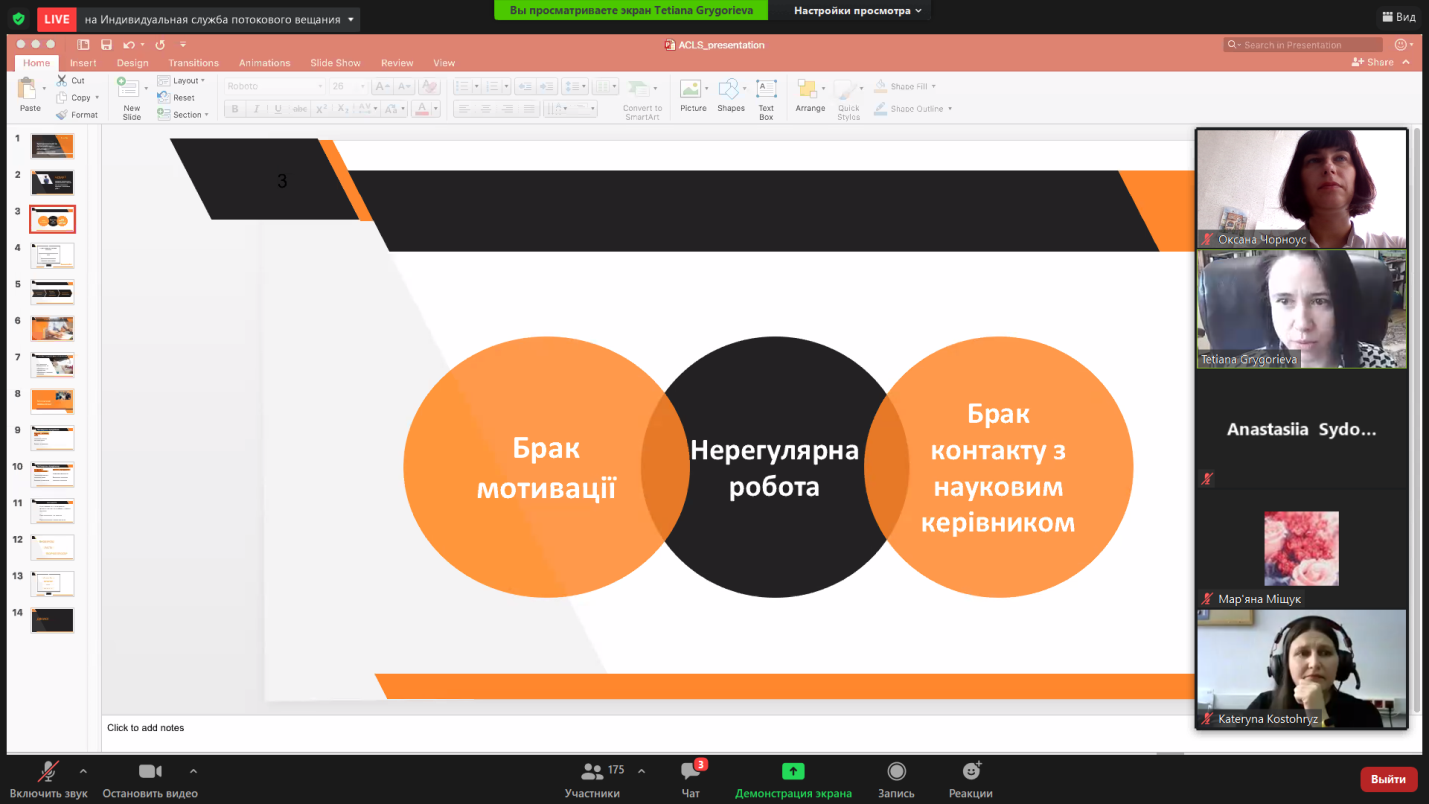Screen dimensions: 1429x804
Task: Click the Zoom security shield icon
Action: [x=18, y=19]
